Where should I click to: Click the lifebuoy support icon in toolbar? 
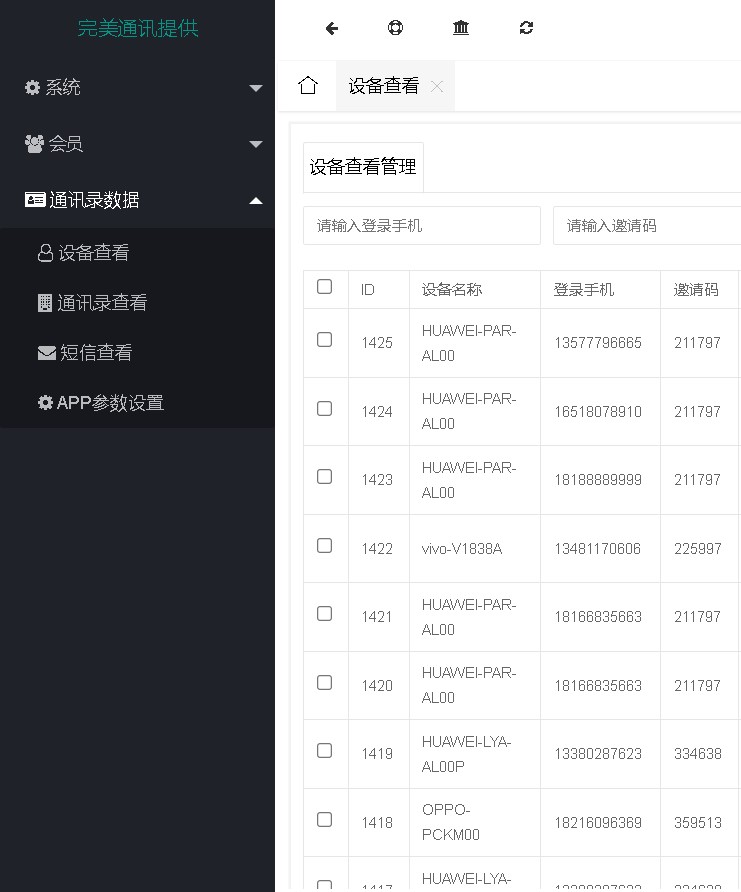tap(395, 27)
